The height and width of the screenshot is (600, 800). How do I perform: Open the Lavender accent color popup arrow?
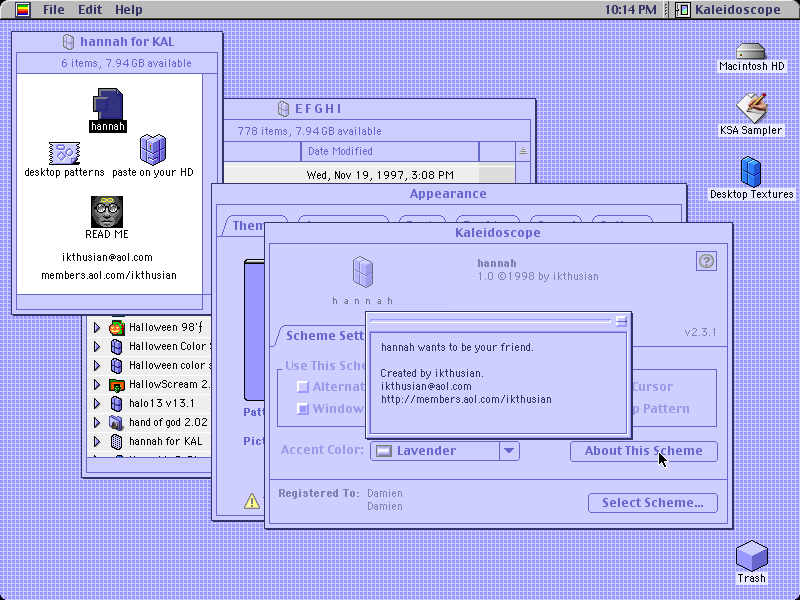[509, 451]
